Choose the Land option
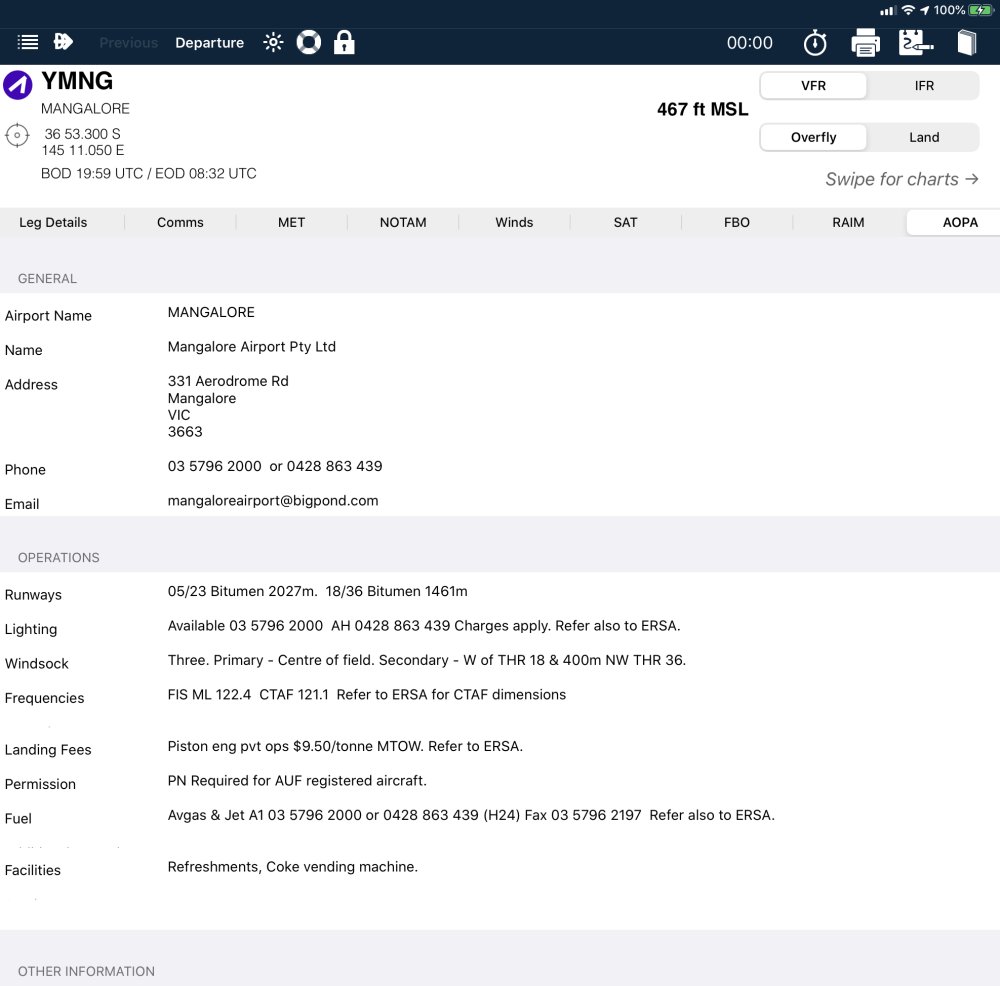Viewport: 1000px width, 986px height. tap(924, 137)
